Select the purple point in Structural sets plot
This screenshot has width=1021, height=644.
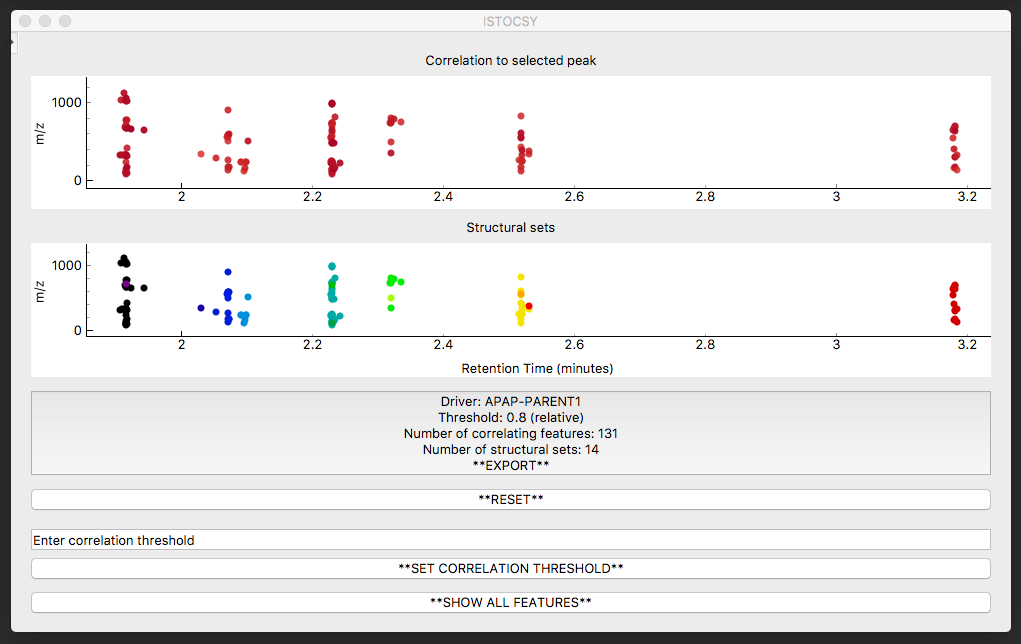pyautogui.click(x=126, y=284)
